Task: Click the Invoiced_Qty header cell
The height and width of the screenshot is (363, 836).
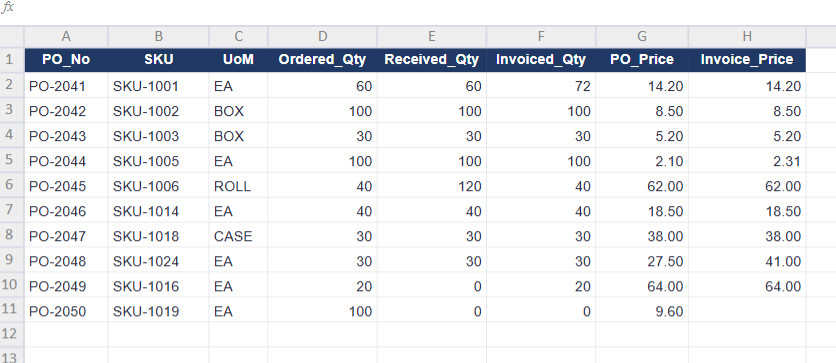Action: click(541, 60)
